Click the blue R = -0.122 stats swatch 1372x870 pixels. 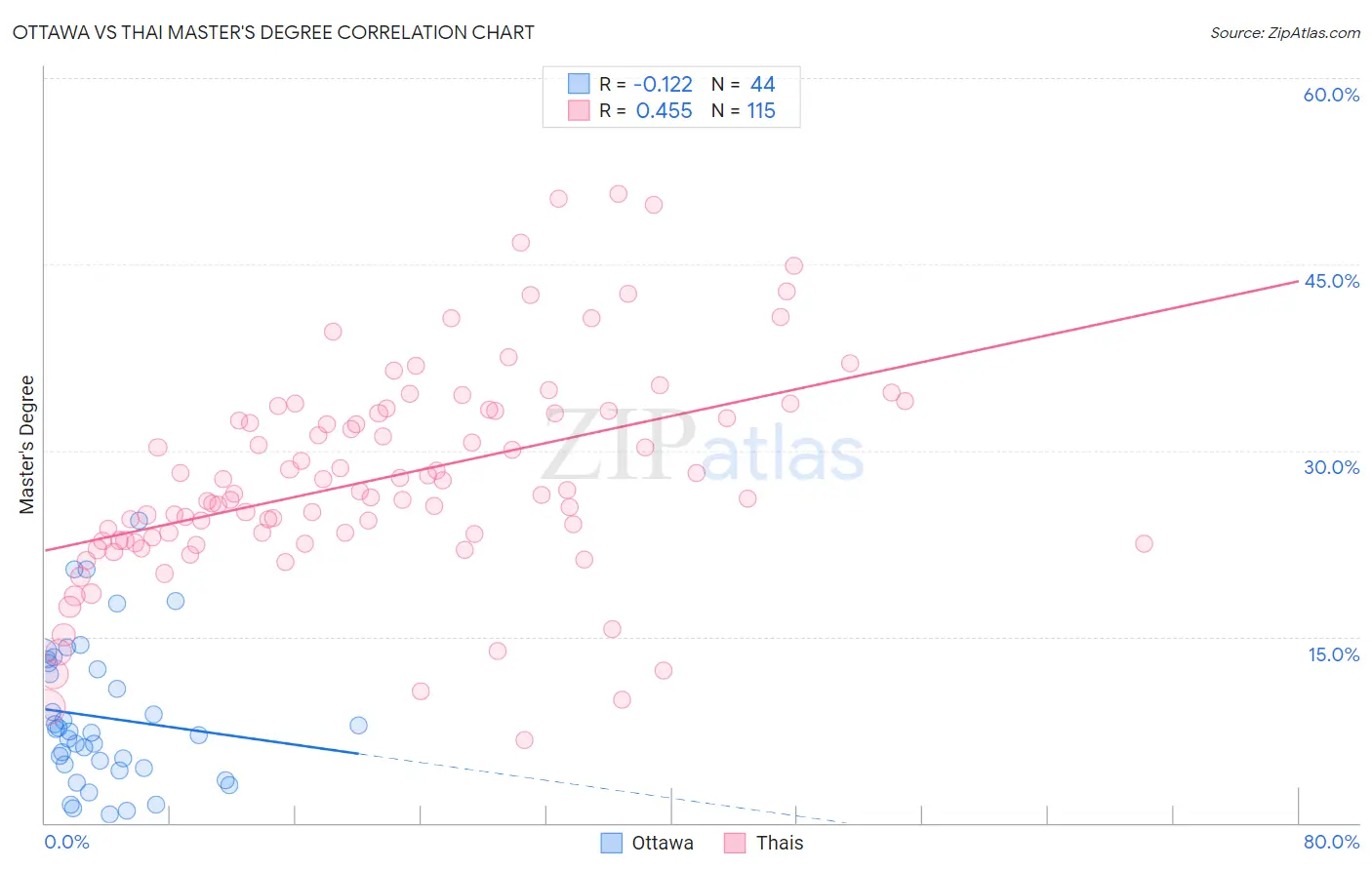579,84
